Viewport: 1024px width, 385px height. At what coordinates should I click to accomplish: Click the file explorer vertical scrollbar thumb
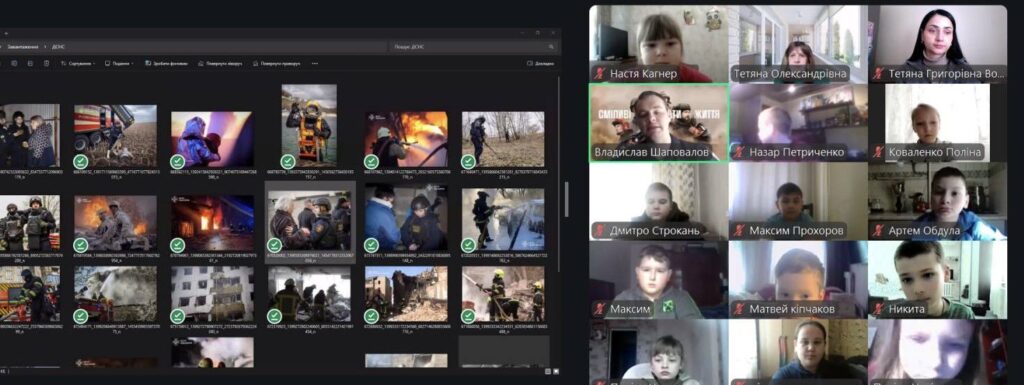566,199
